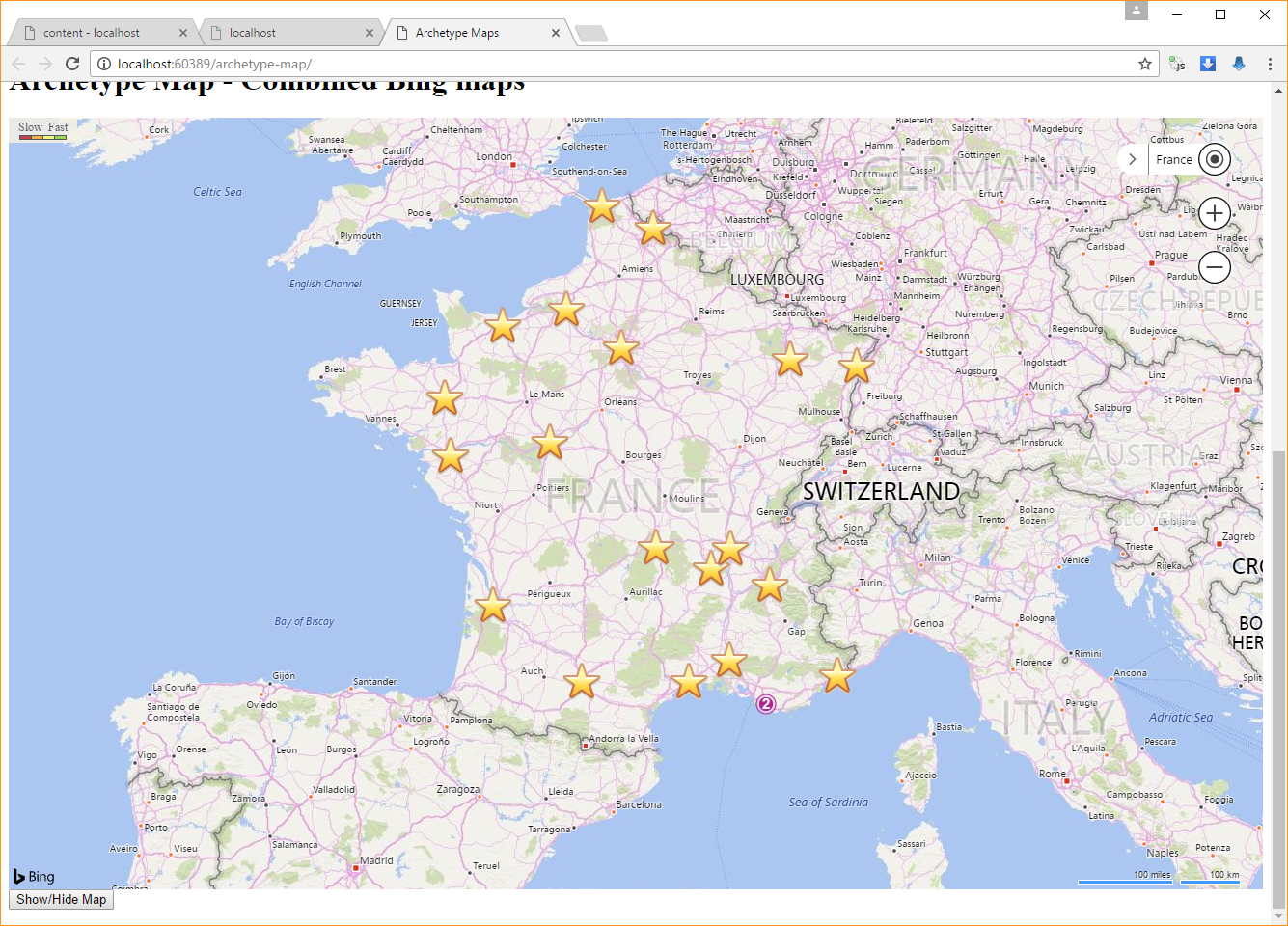Open Chrome's three-dot menu
This screenshot has width=1288, height=926.
(x=1270, y=64)
